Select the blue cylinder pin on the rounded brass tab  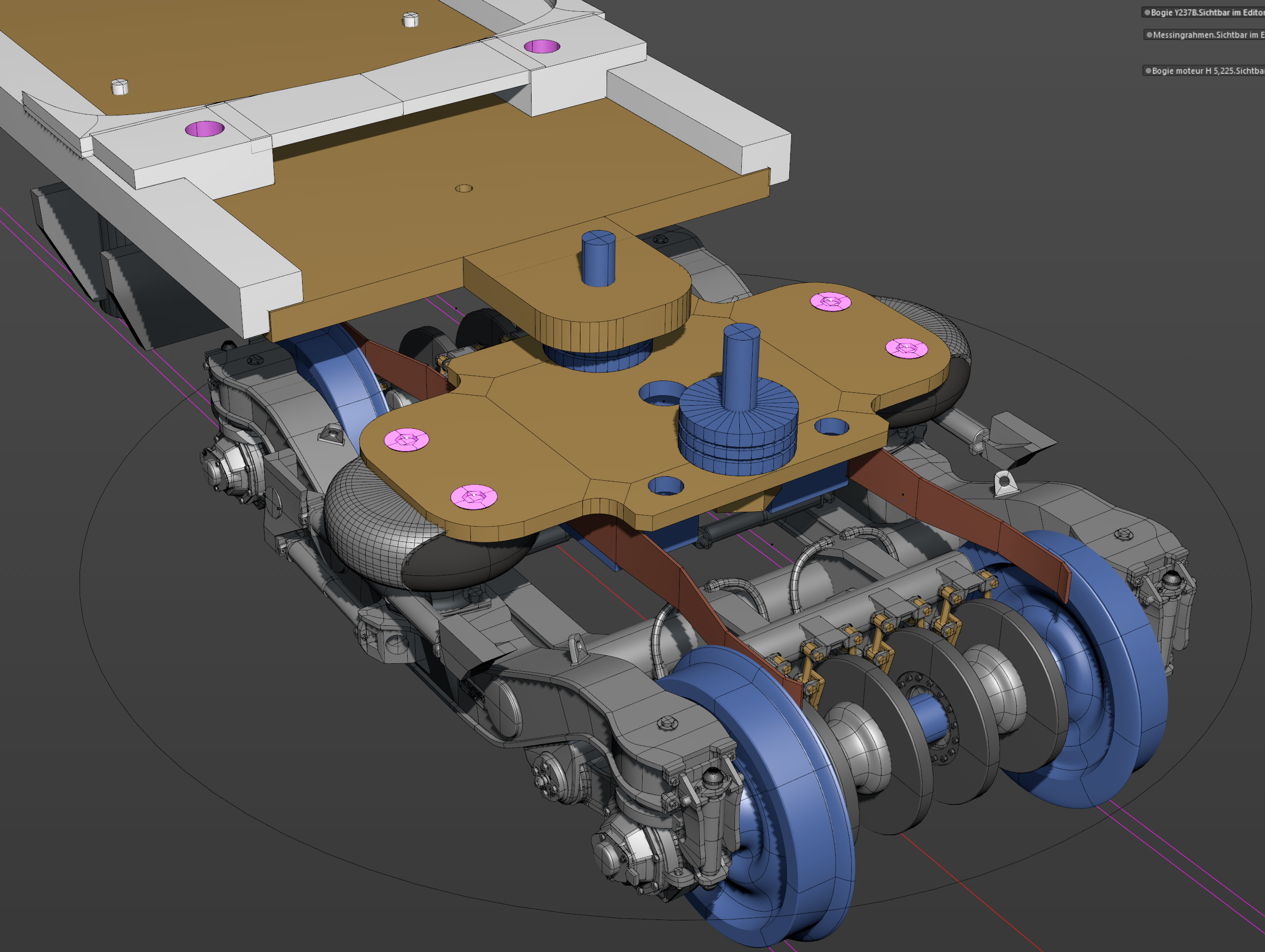[x=598, y=258]
